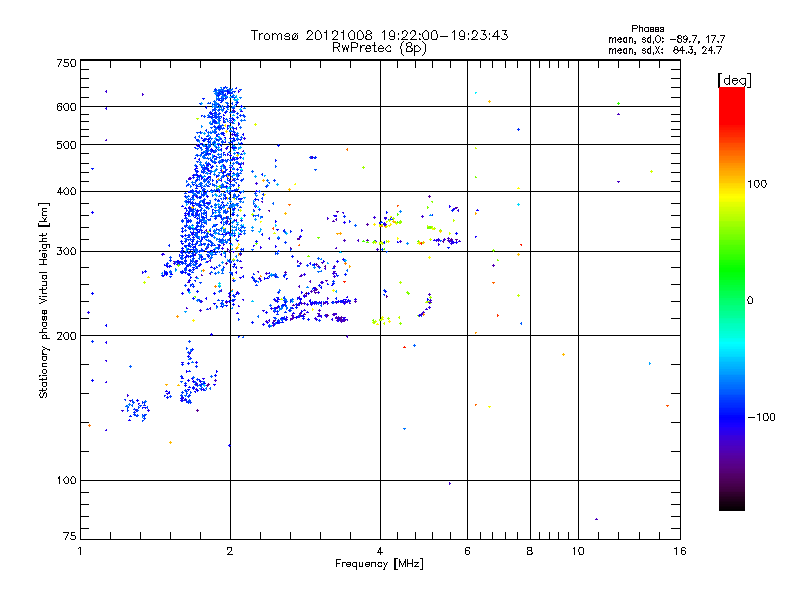Click the "[deg]" colorbar unit label
Screen dimensions: 800x600
coord(734,80)
